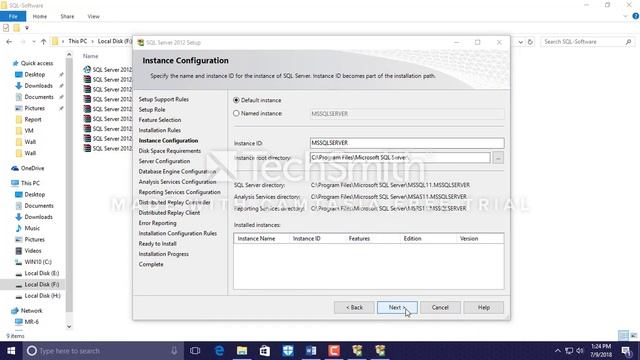Browse for the instance root directory

[498, 158]
